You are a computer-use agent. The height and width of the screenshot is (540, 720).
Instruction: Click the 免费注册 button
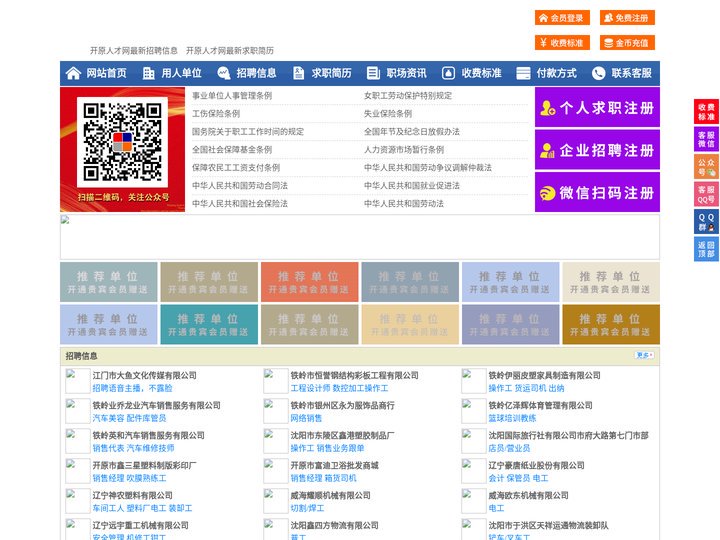[x=627, y=18]
